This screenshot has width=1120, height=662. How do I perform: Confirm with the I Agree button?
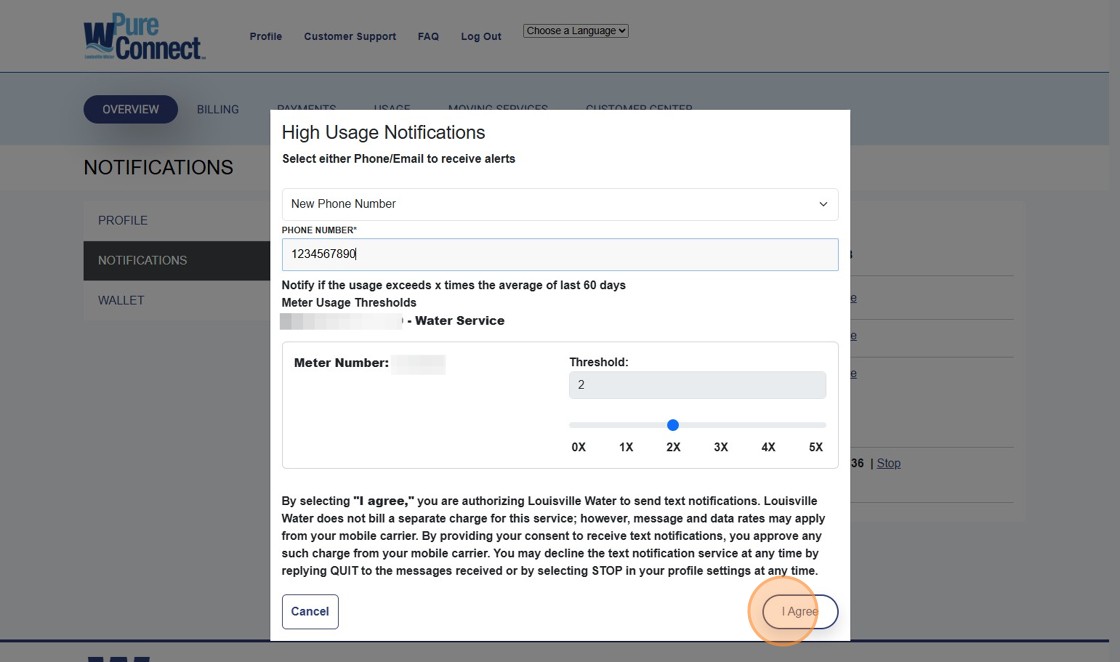pos(800,611)
